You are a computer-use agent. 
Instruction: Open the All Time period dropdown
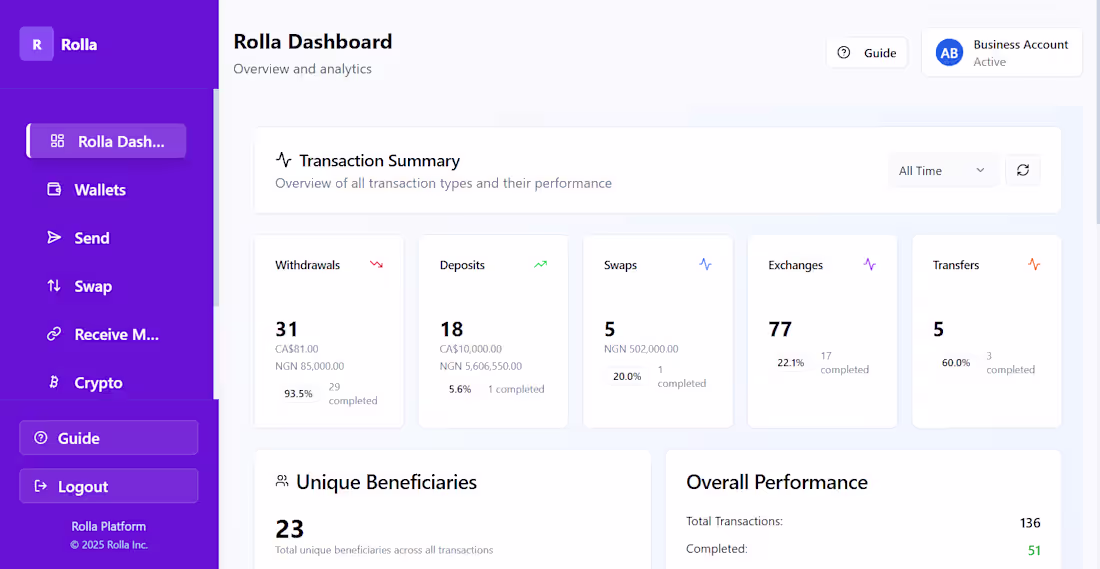point(942,170)
